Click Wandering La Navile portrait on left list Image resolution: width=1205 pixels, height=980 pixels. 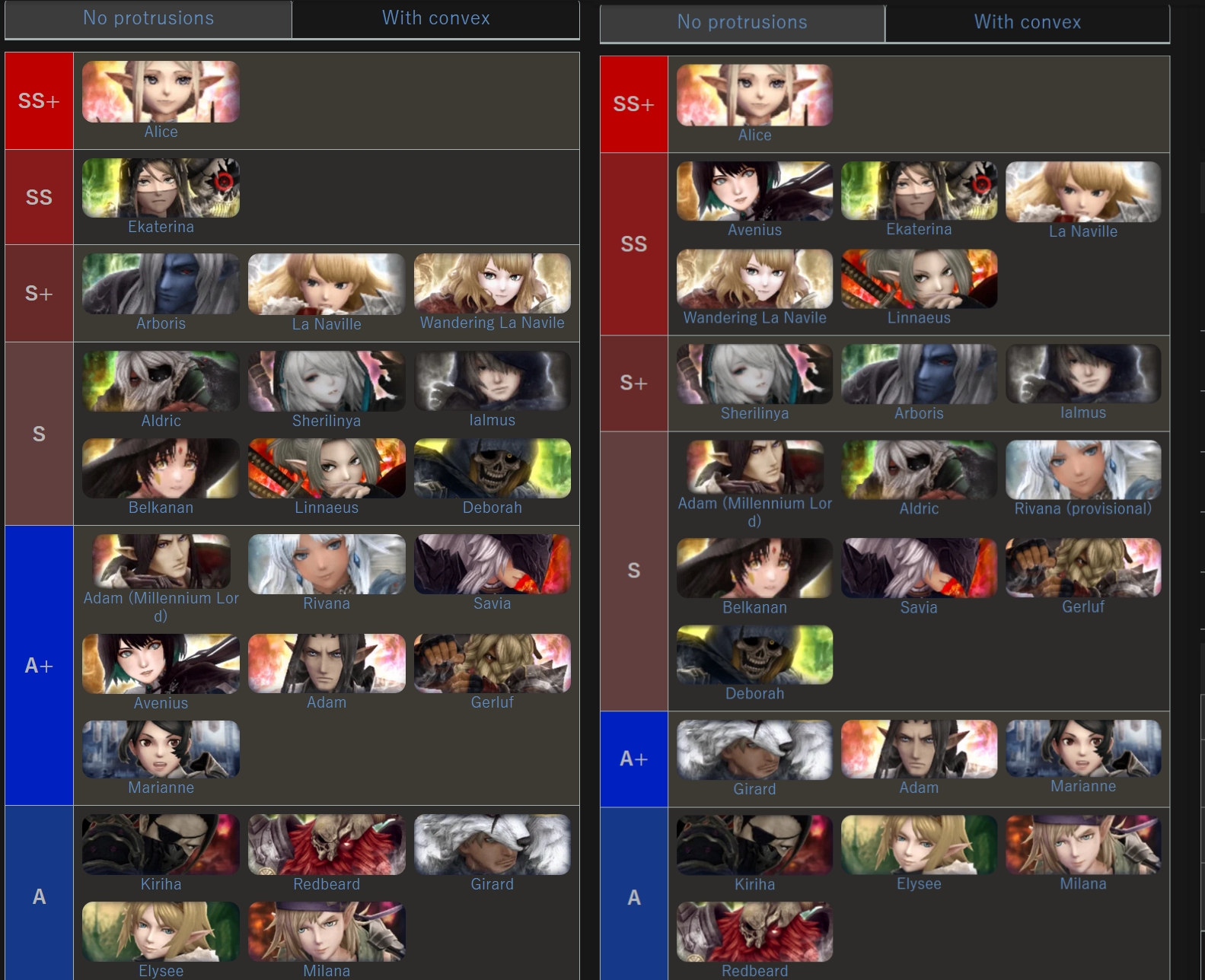493,284
